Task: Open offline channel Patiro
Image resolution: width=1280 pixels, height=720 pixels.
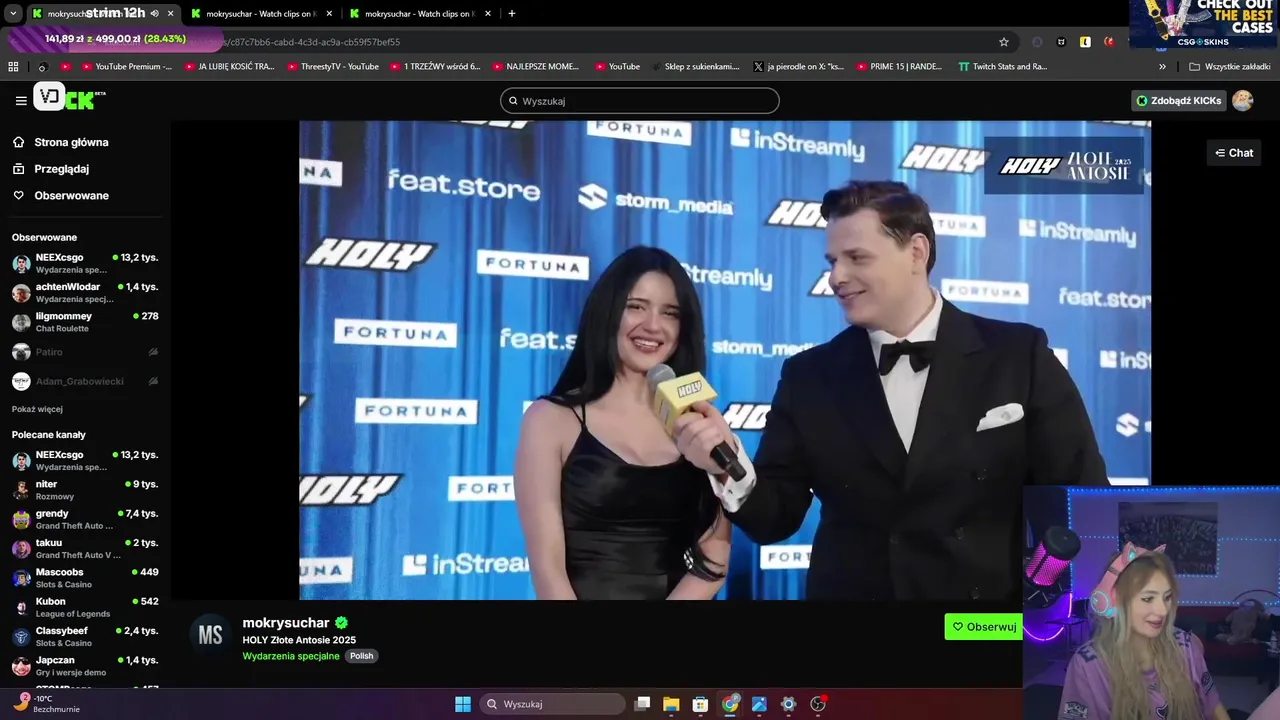Action: [85, 352]
